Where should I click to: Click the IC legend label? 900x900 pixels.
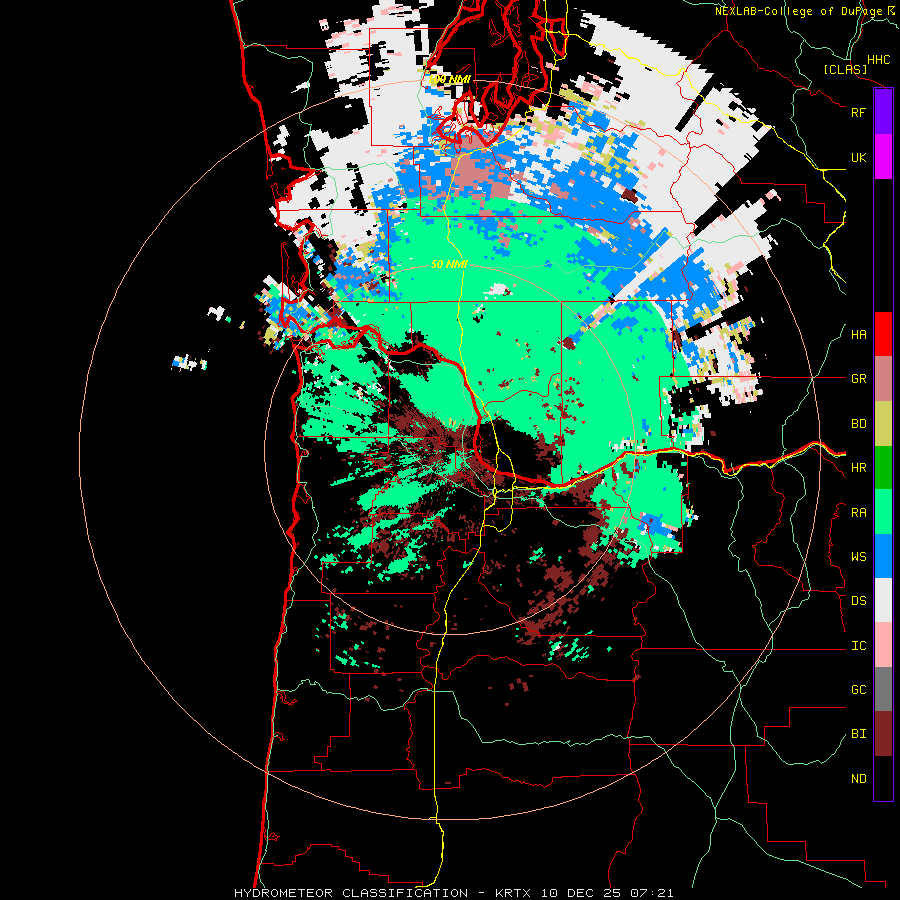click(859, 646)
